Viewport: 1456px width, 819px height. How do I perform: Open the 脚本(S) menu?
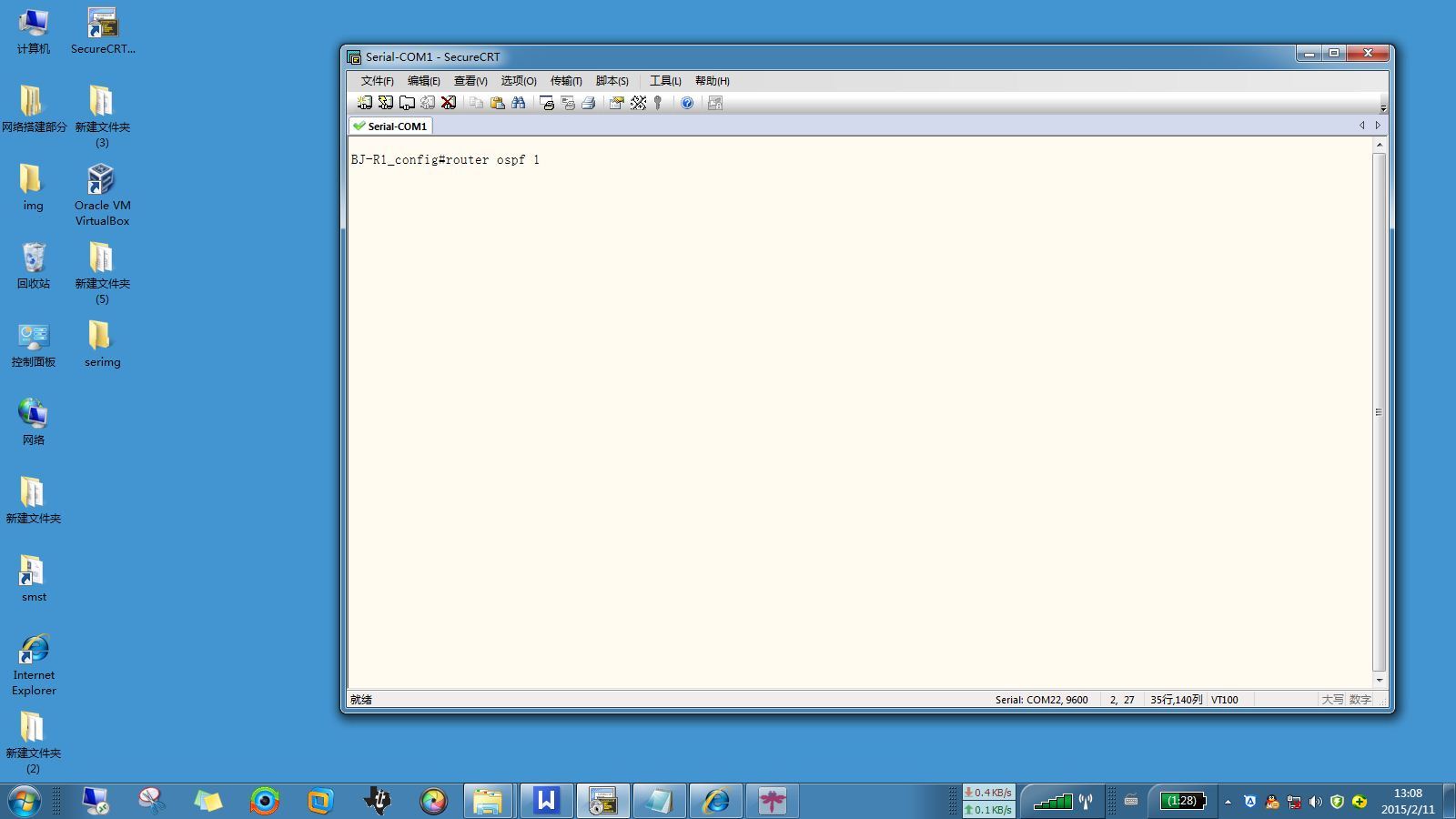(612, 81)
